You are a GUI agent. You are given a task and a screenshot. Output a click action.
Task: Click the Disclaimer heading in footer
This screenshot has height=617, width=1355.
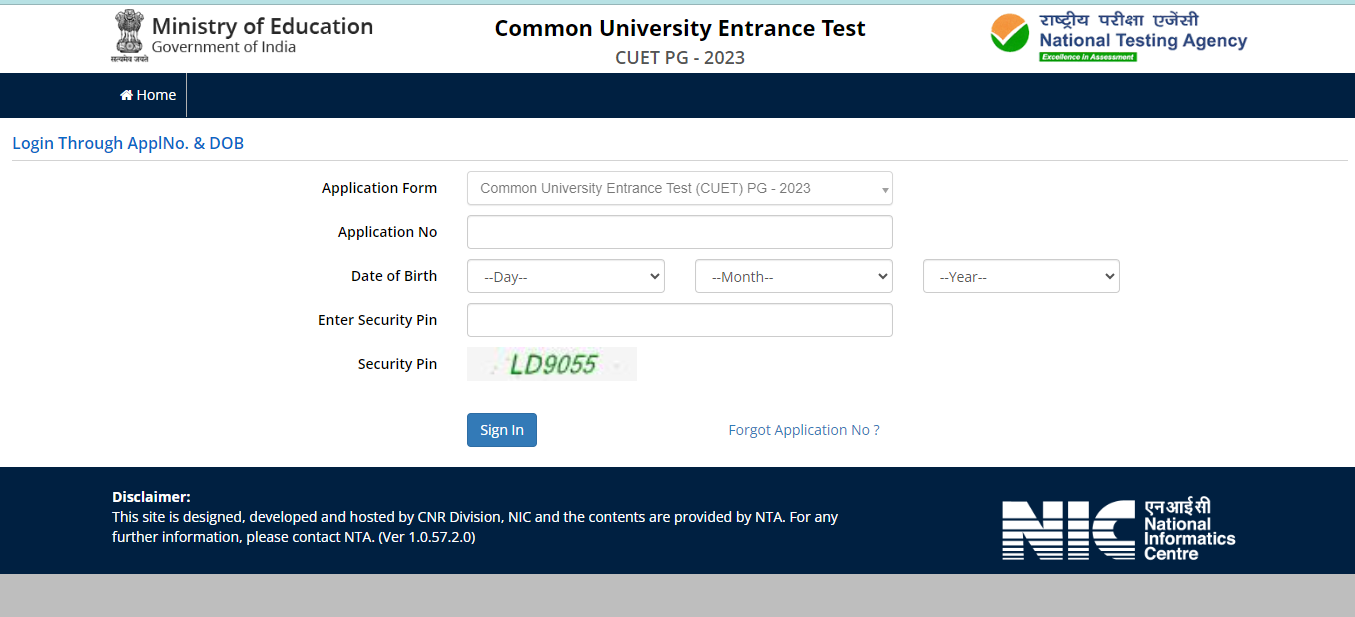pos(151,497)
